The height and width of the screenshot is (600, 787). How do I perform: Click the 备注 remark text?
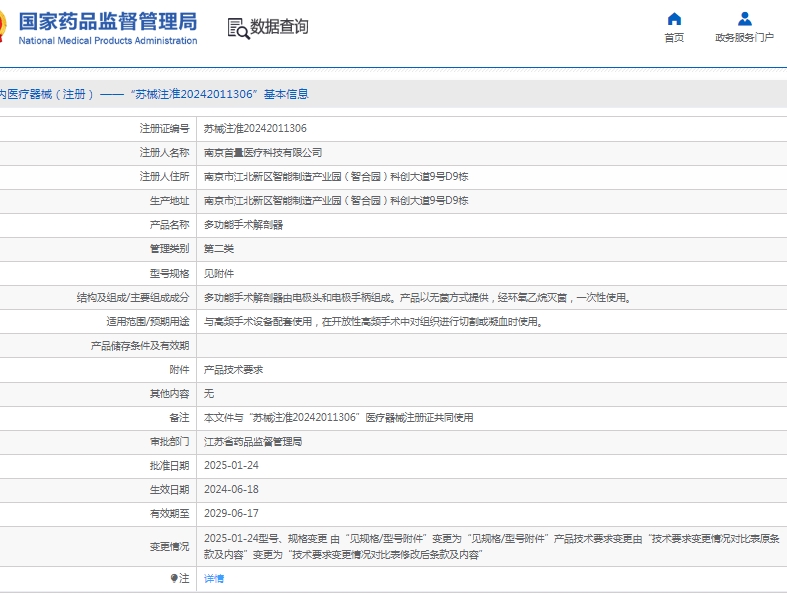click(338, 418)
